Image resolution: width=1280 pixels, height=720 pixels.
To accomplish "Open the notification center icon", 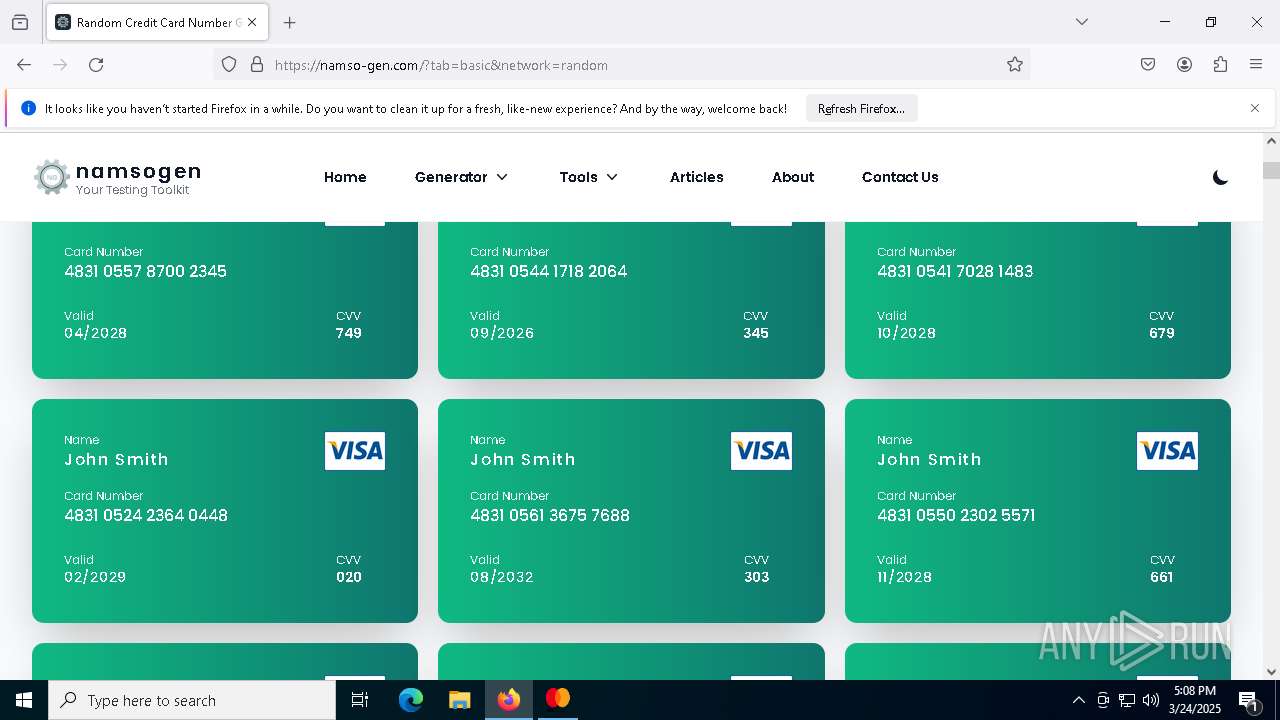I will pos(1249,700).
